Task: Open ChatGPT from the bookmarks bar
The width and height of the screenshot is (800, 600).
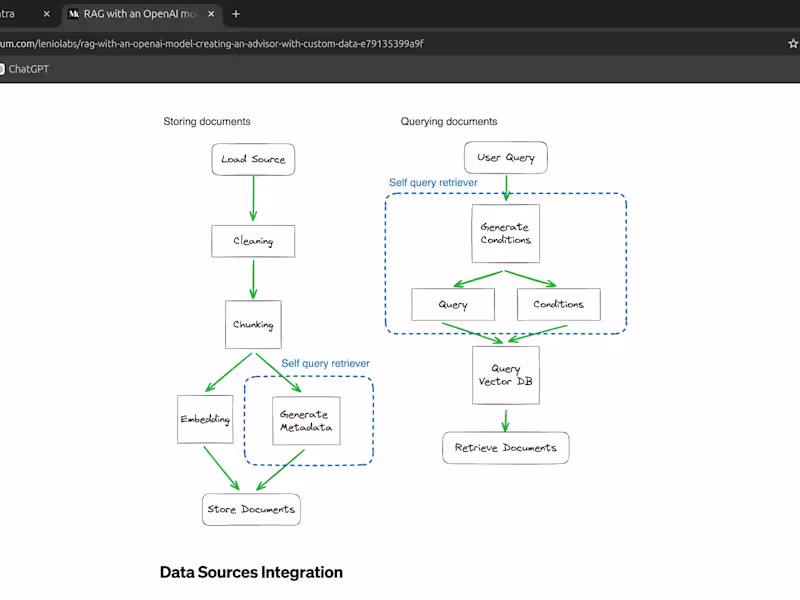Action: (27, 69)
